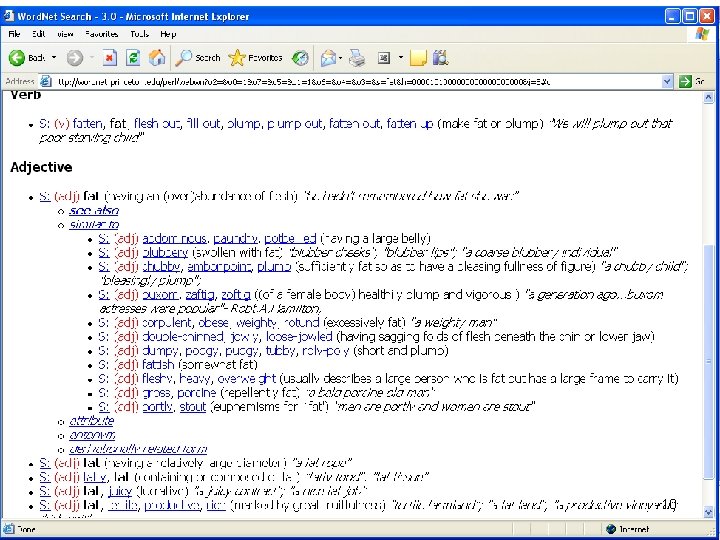Open Favorites star button

(x=255, y=58)
